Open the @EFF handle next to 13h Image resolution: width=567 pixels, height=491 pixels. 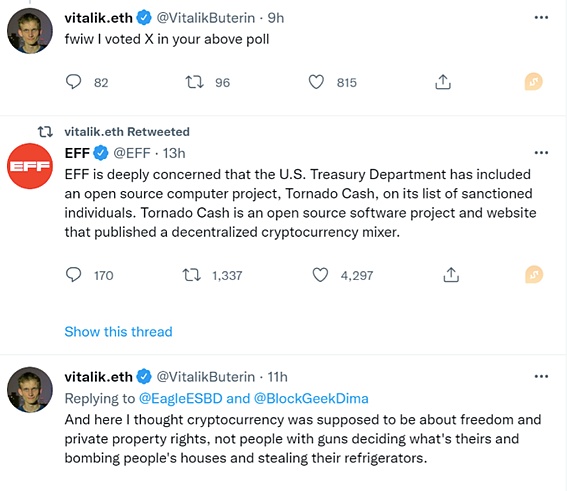click(132, 153)
